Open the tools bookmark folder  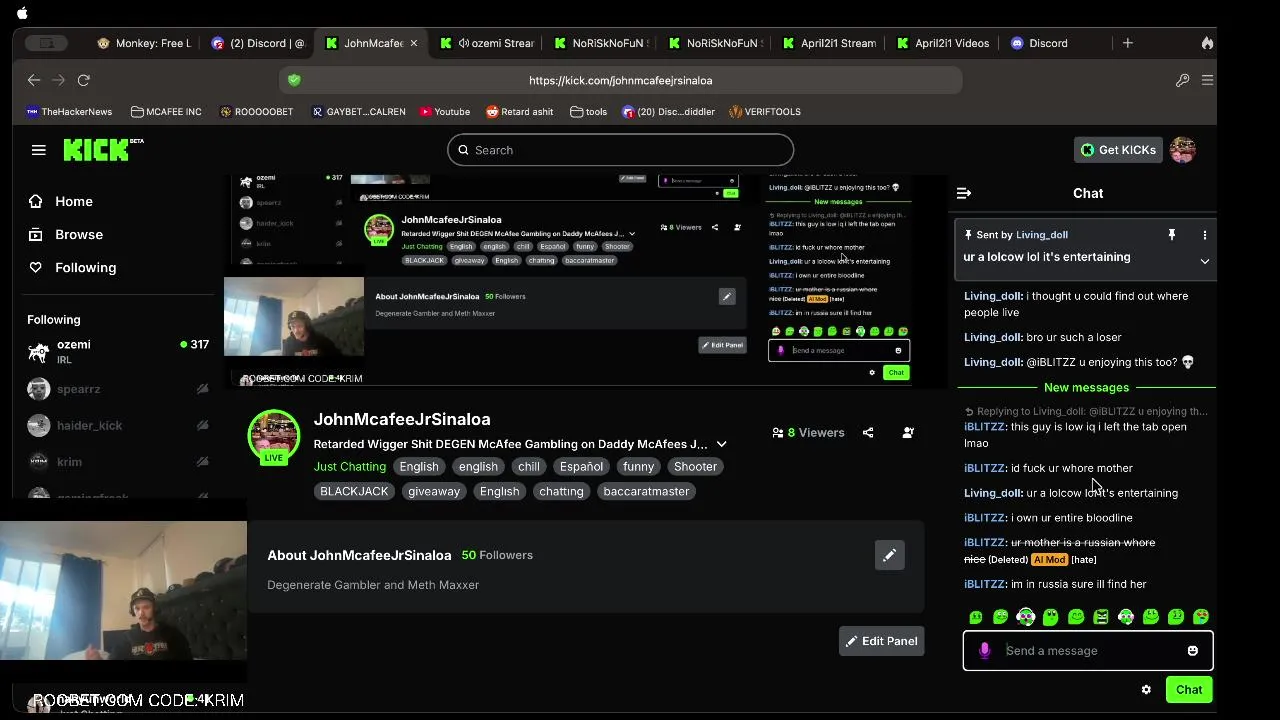[589, 112]
